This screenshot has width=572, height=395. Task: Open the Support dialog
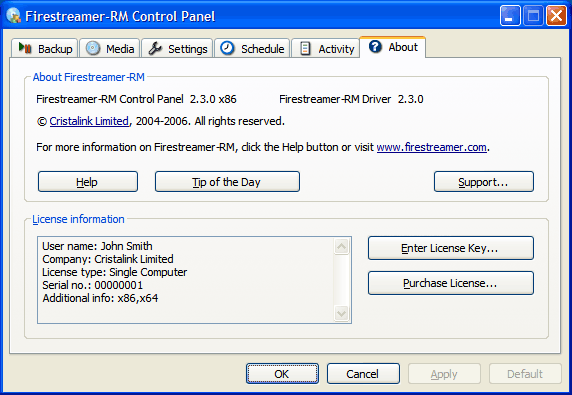click(x=484, y=182)
